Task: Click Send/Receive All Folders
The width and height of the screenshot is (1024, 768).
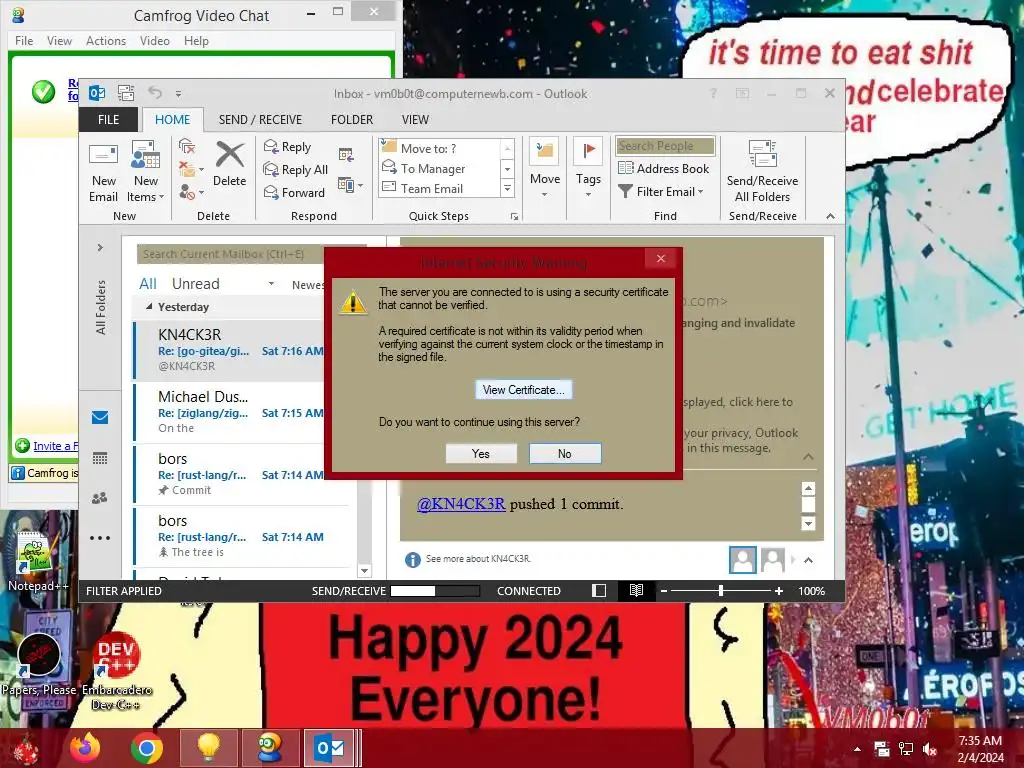Action: (x=762, y=172)
